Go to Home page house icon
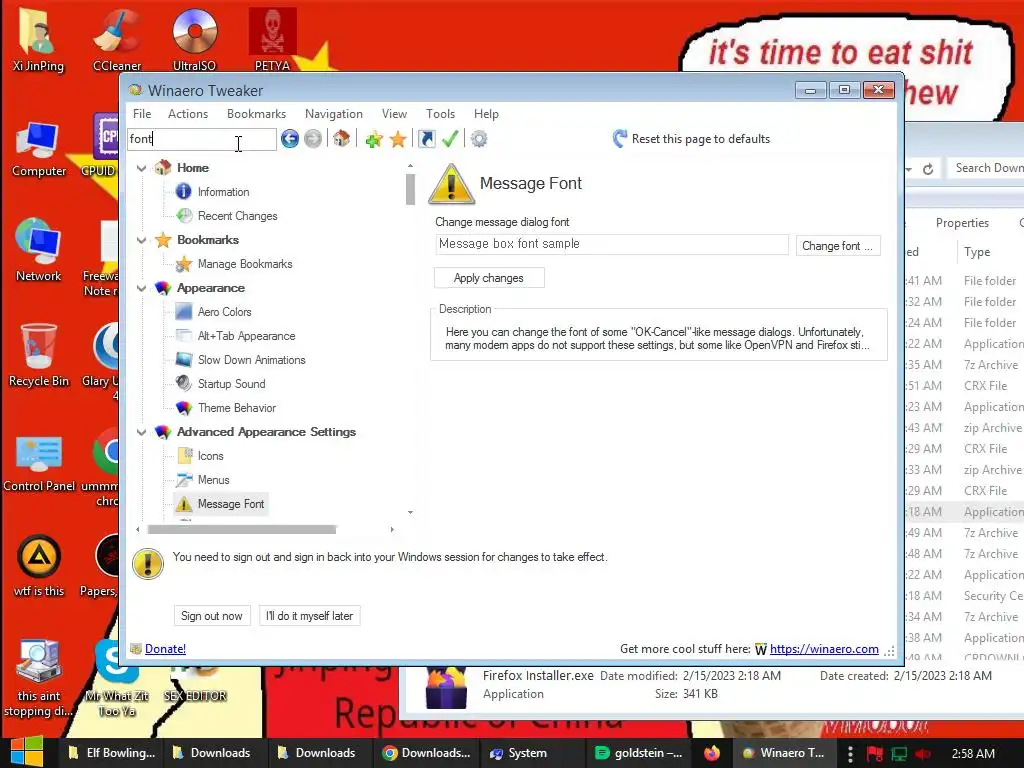 341,138
